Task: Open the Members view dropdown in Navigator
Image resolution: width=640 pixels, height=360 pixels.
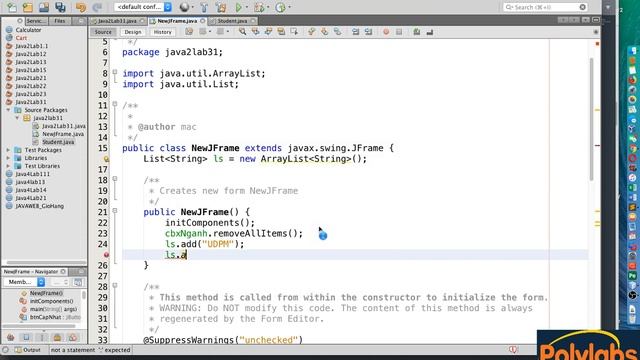Action: 24,282
